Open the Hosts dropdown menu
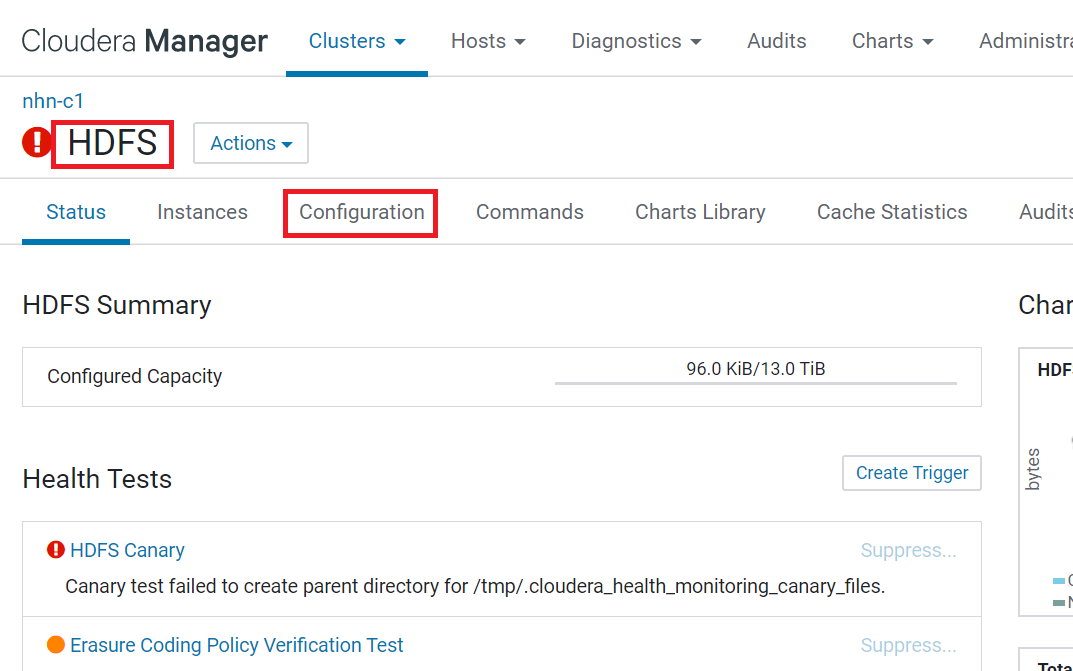Image resolution: width=1073 pixels, height=671 pixels. pyautogui.click(x=488, y=41)
